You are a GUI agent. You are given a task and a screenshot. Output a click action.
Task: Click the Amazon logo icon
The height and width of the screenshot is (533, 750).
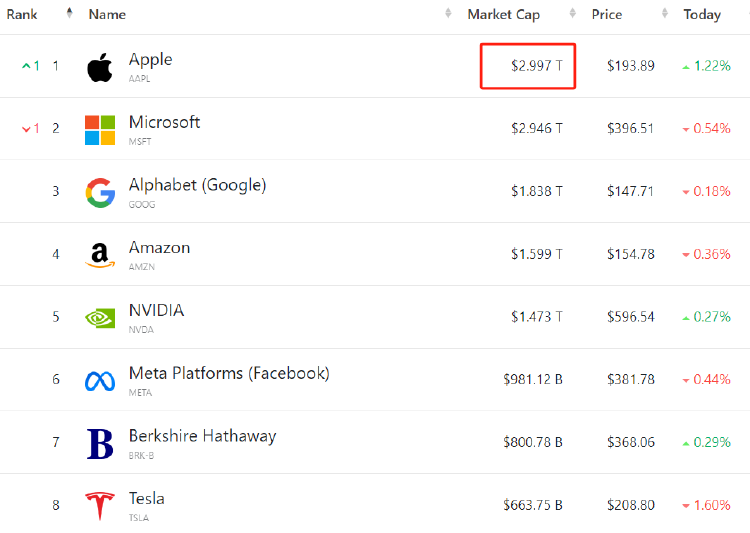tap(99, 255)
